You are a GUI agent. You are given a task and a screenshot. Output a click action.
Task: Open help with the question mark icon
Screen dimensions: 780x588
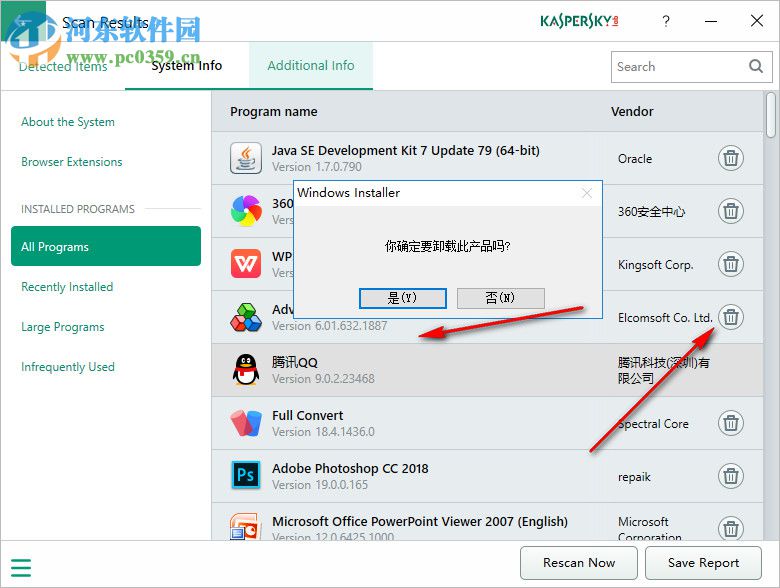[x=666, y=21]
